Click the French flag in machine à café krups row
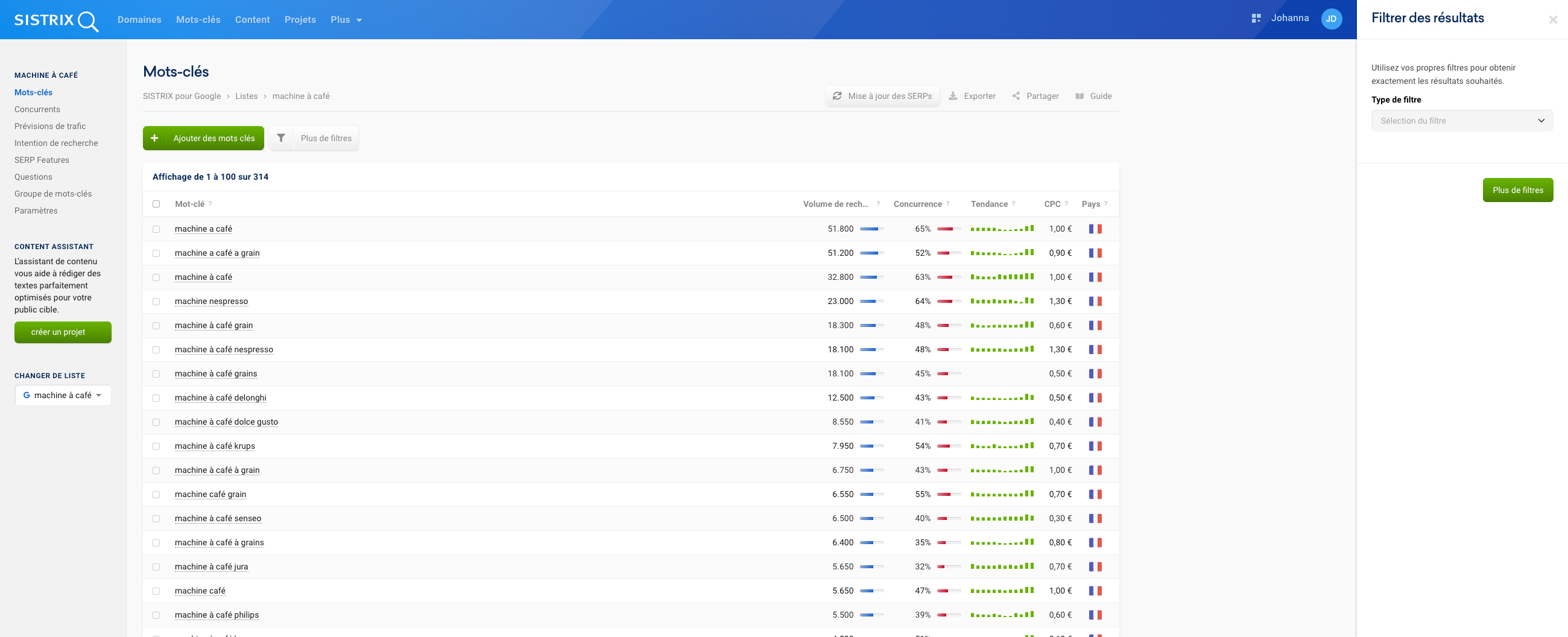Screen dimensions: 1568x637 [x=1095, y=446]
